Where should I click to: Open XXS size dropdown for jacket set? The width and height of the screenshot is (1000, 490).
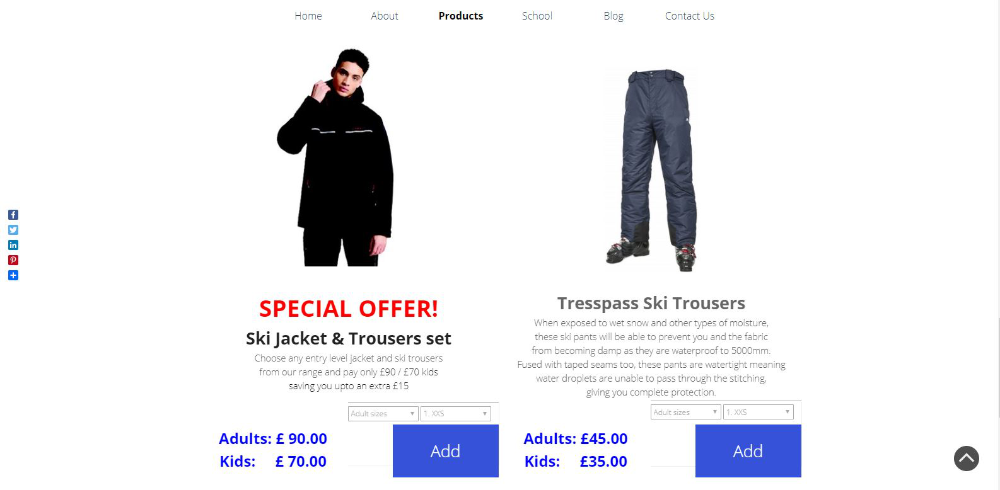455,414
